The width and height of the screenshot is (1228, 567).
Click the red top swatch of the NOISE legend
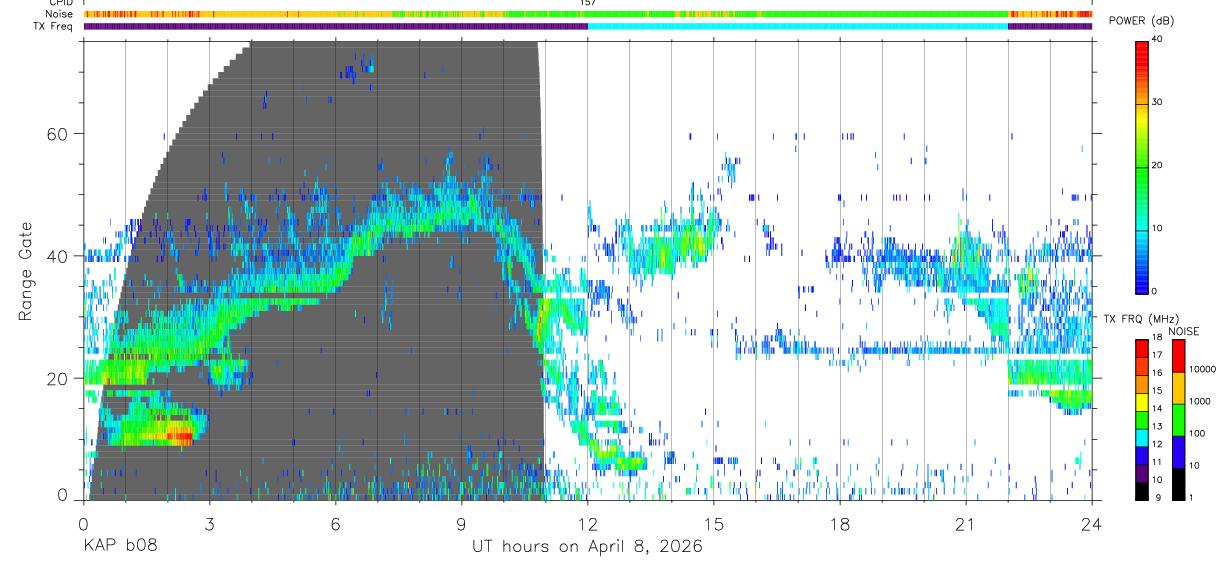(1178, 355)
